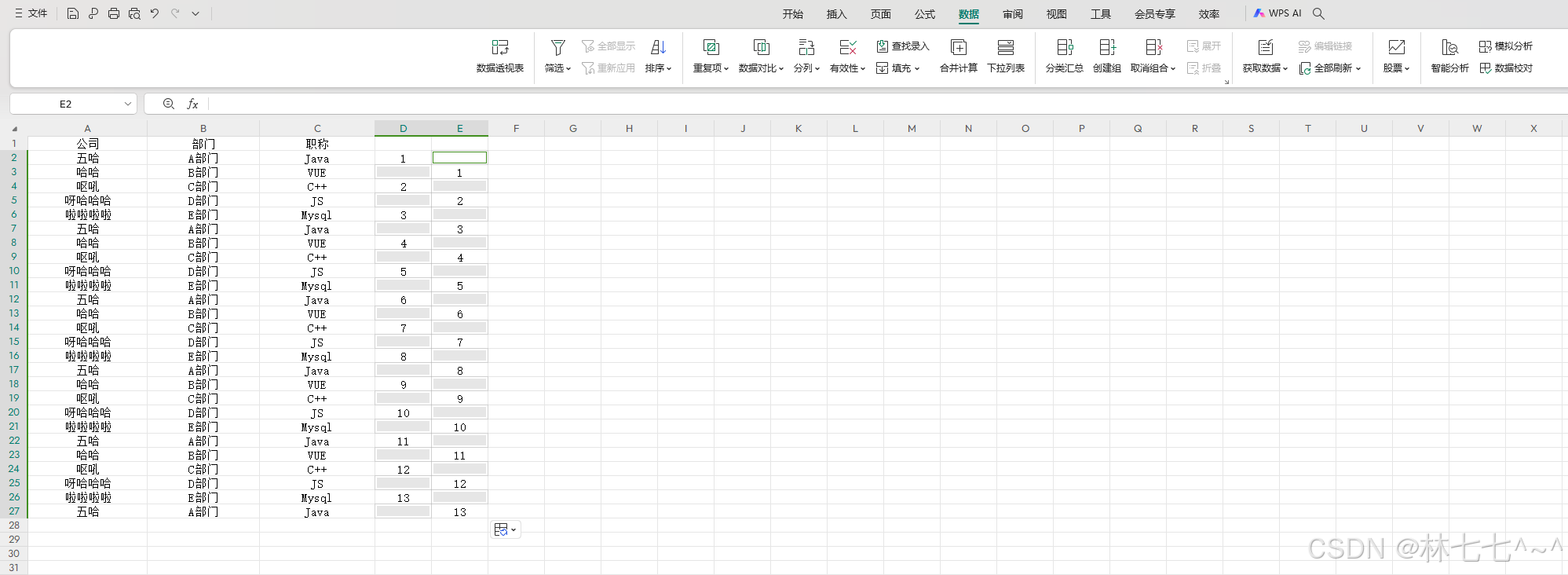Screen dimensions: 1568x575
Task: Click the 查找录入 button
Action: 903,46
